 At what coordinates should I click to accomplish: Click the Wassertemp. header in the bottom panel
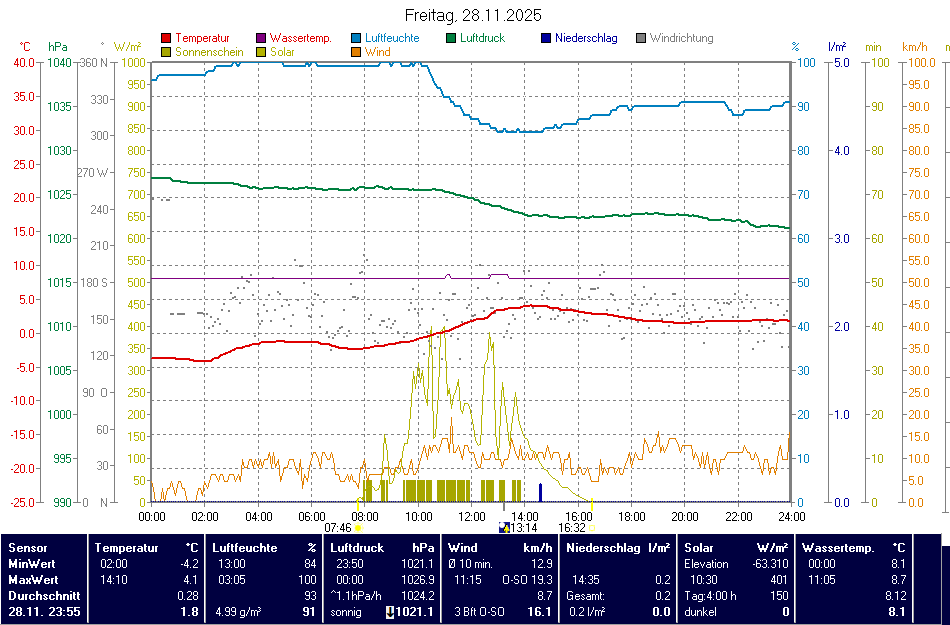pyautogui.click(x=838, y=548)
